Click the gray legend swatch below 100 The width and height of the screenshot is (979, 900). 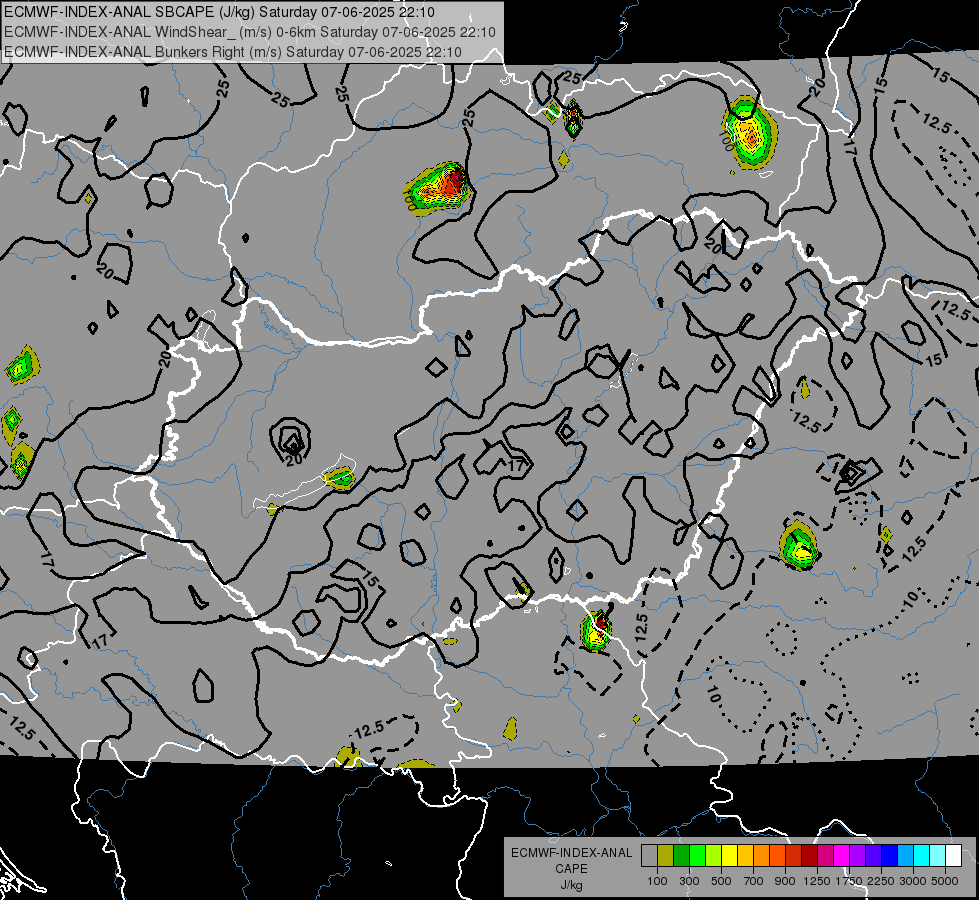point(649,855)
